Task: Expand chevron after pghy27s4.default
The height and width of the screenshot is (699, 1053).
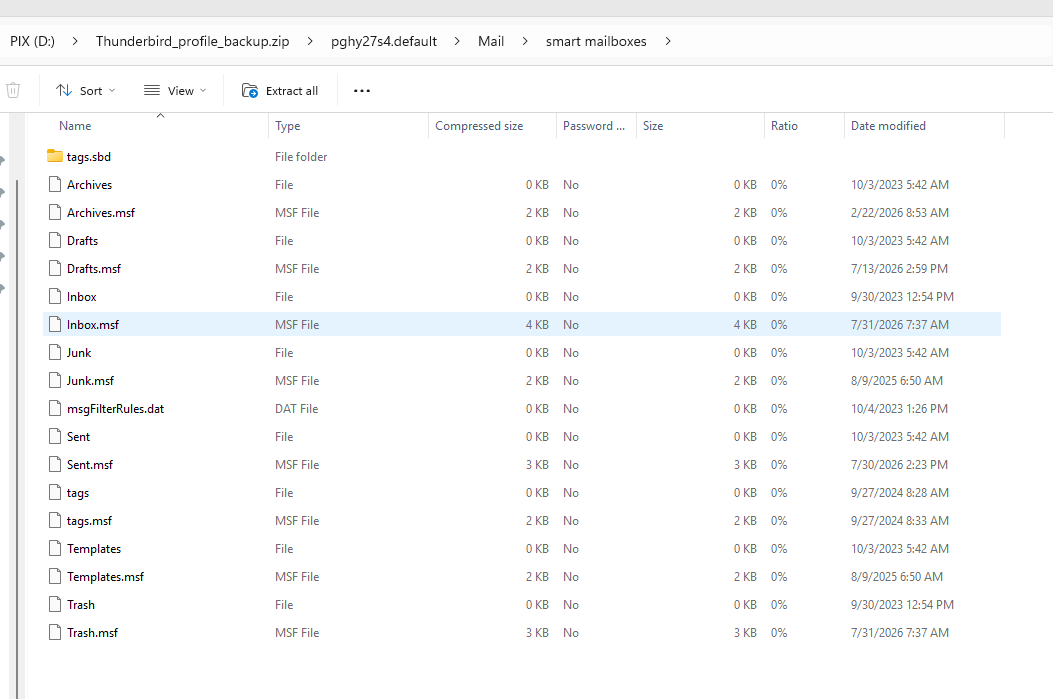Action: tap(457, 41)
